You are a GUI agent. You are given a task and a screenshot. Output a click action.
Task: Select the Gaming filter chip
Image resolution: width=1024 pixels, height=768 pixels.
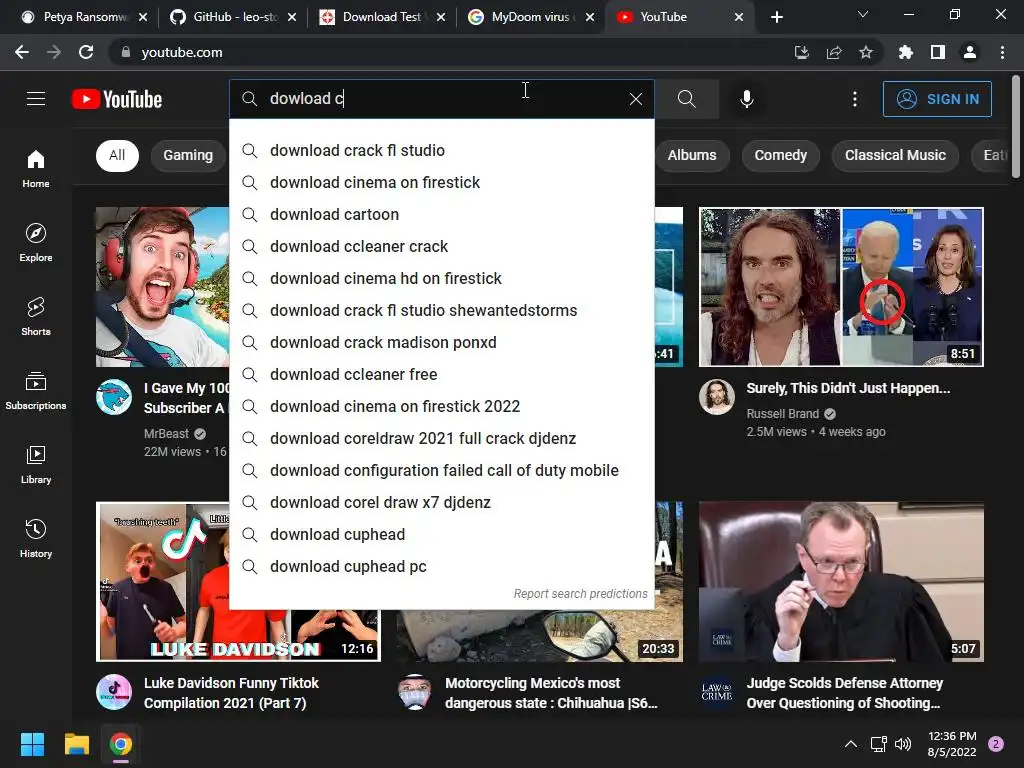[x=188, y=155]
